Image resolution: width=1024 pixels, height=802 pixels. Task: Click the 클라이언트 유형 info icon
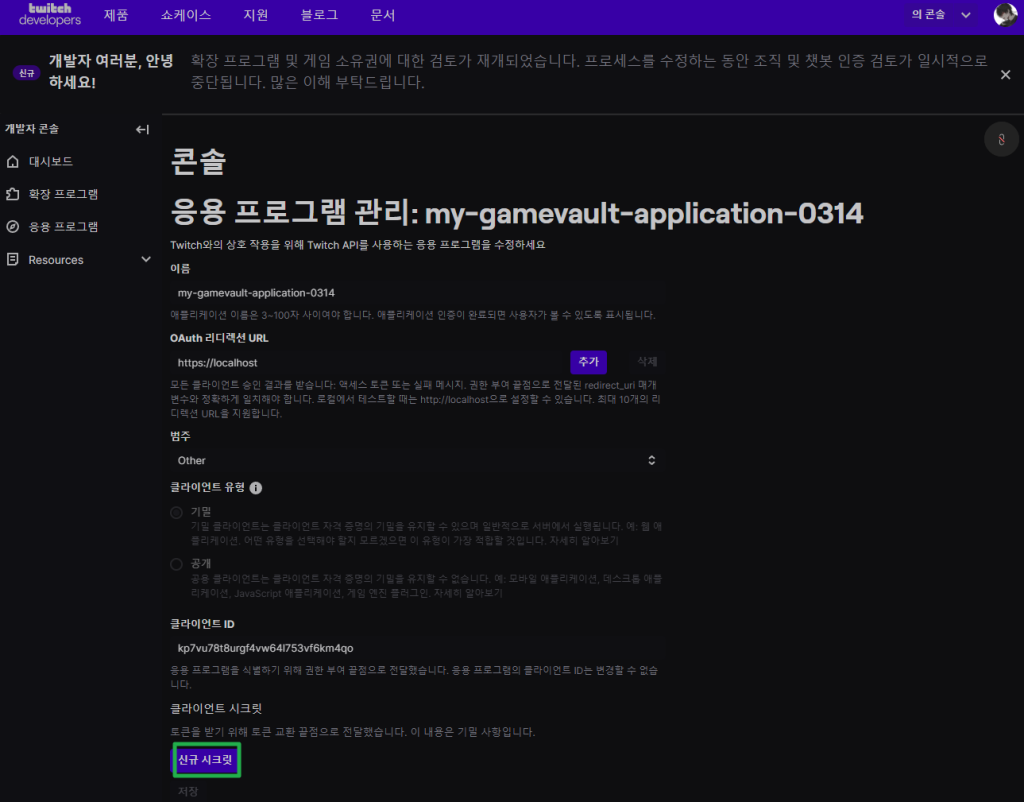coord(255,488)
